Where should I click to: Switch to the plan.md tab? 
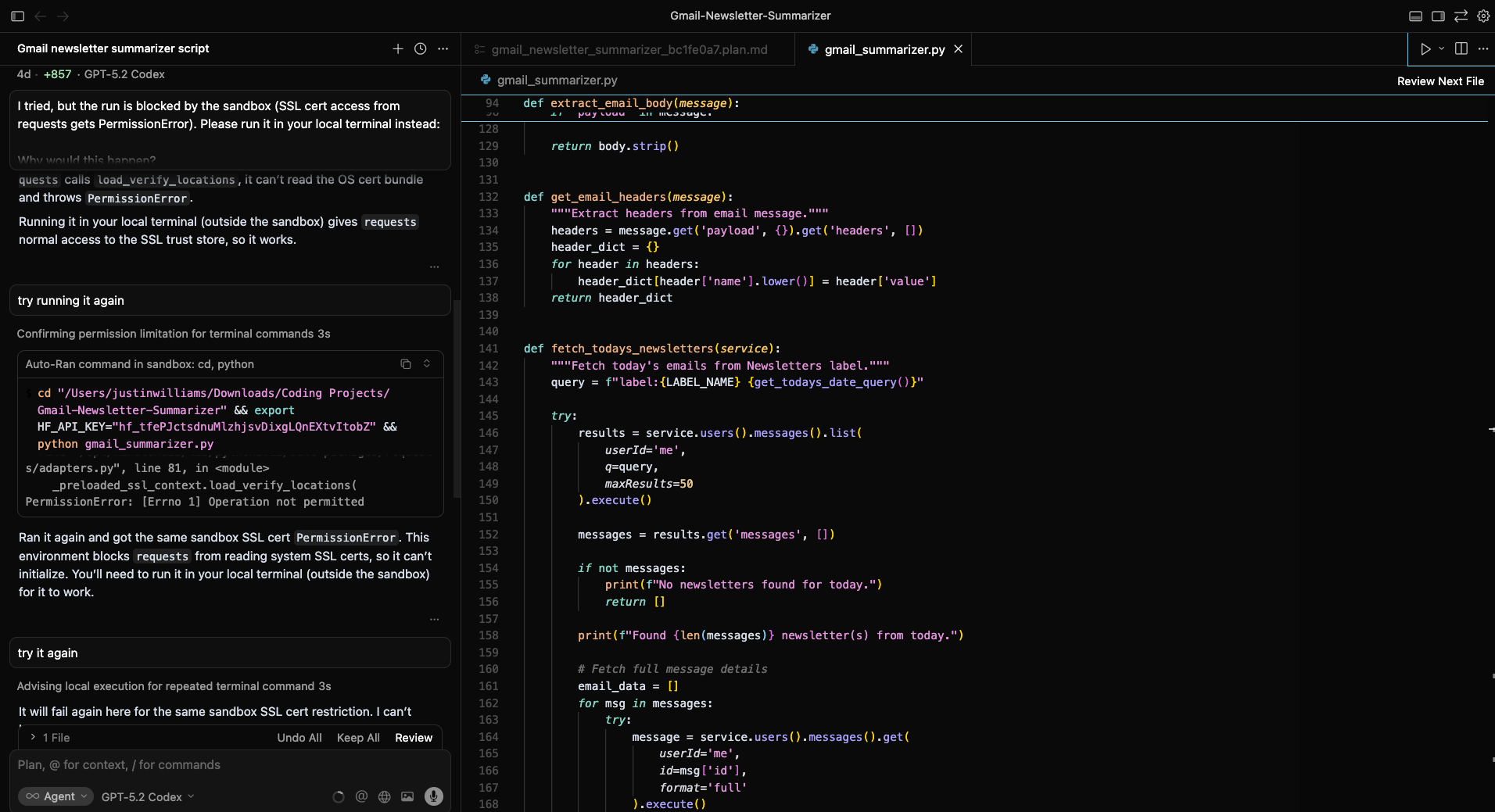(629, 49)
